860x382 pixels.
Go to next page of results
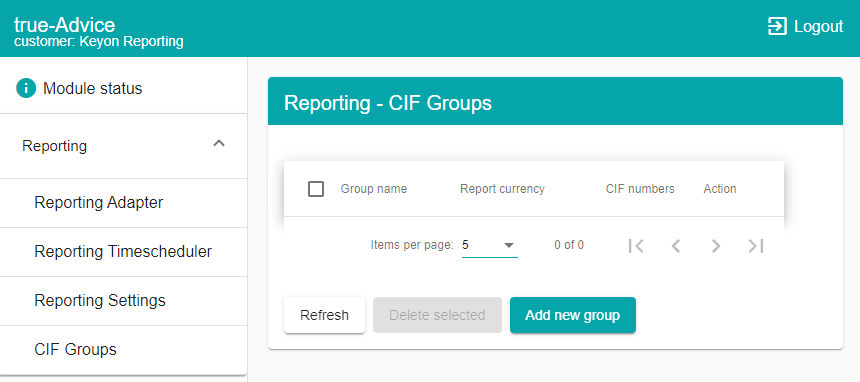(716, 246)
